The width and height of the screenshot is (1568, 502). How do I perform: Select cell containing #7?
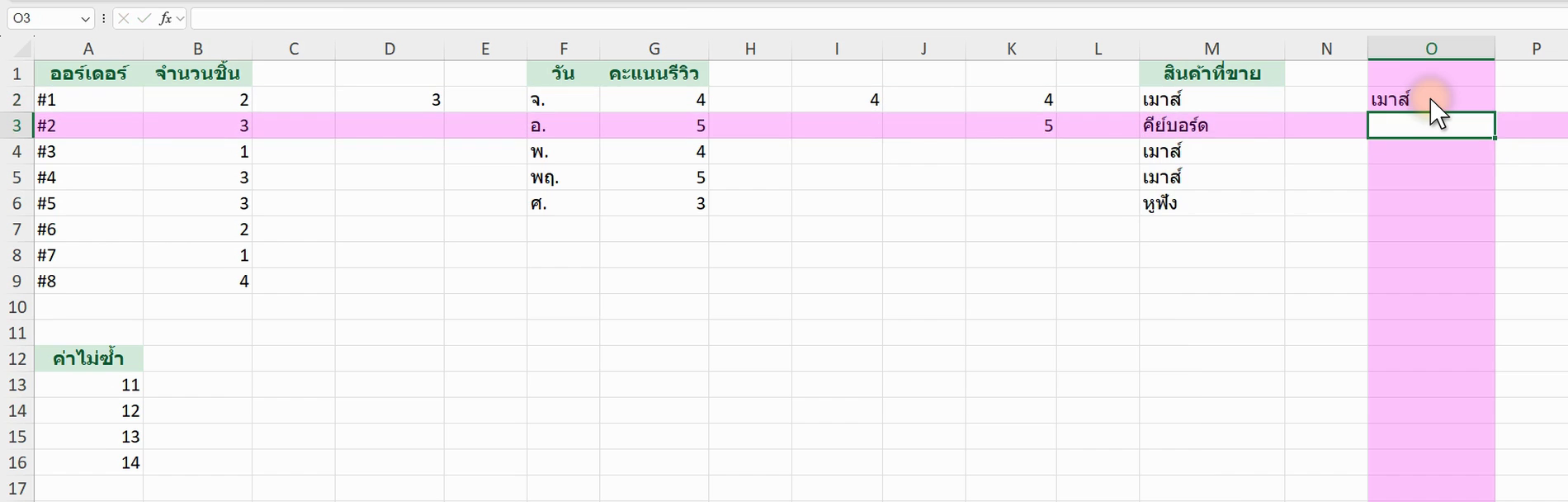[x=88, y=256]
